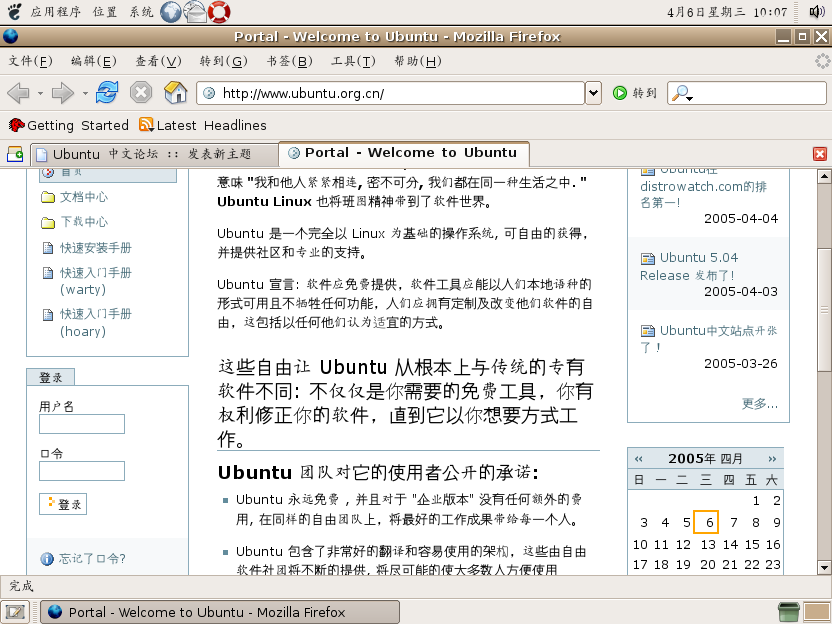
Task: Open the 系统 menu in top panel
Action: click(142, 12)
